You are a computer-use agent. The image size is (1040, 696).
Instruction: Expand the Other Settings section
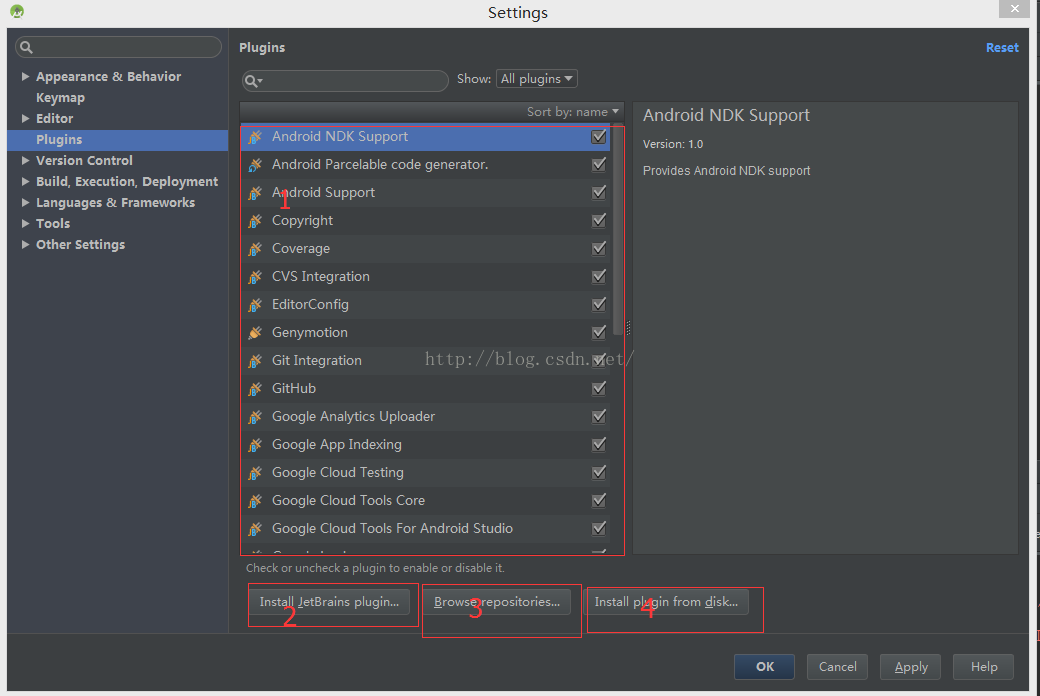click(25, 244)
